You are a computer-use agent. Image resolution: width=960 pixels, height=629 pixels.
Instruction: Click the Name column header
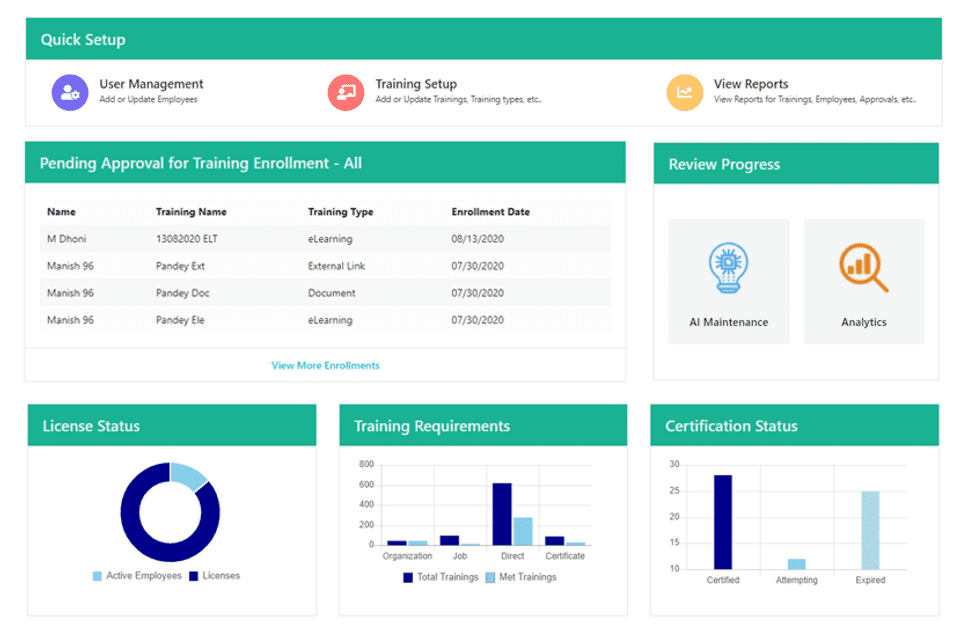click(x=61, y=212)
